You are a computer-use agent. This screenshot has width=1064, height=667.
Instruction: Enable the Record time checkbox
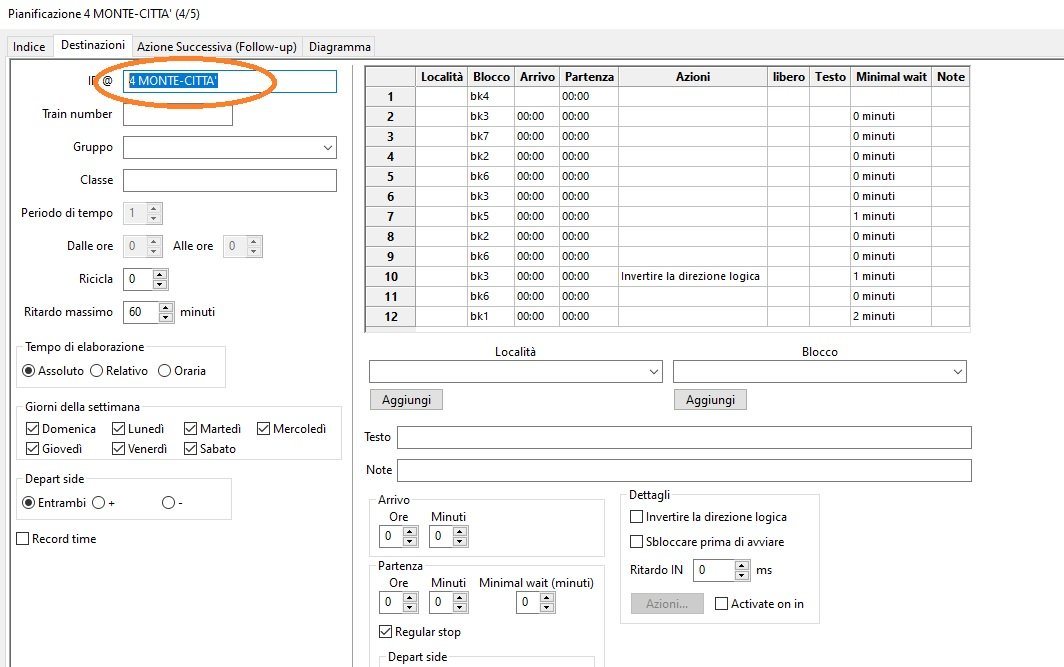[x=23, y=539]
